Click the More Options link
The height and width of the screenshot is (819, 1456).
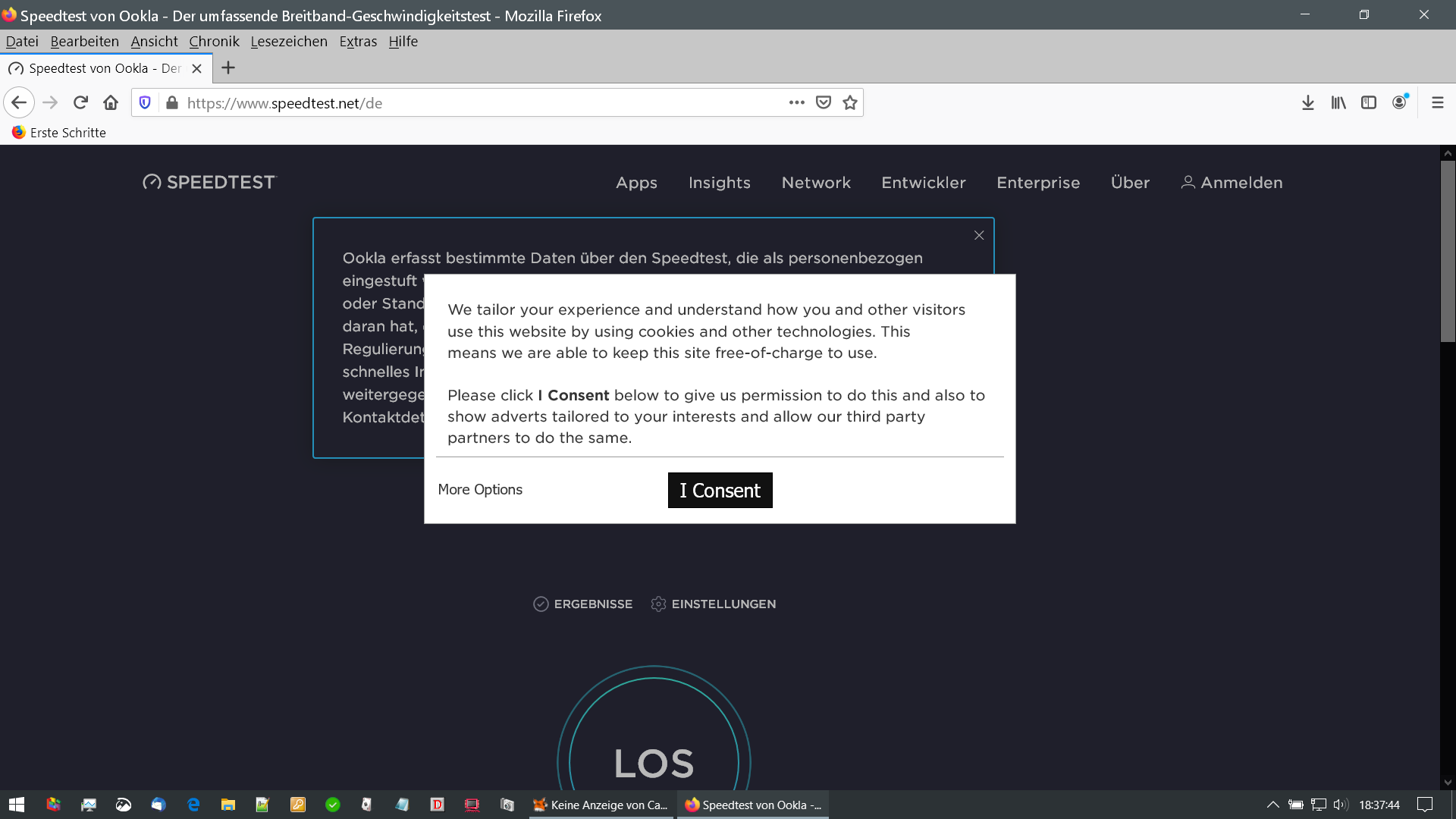(480, 489)
